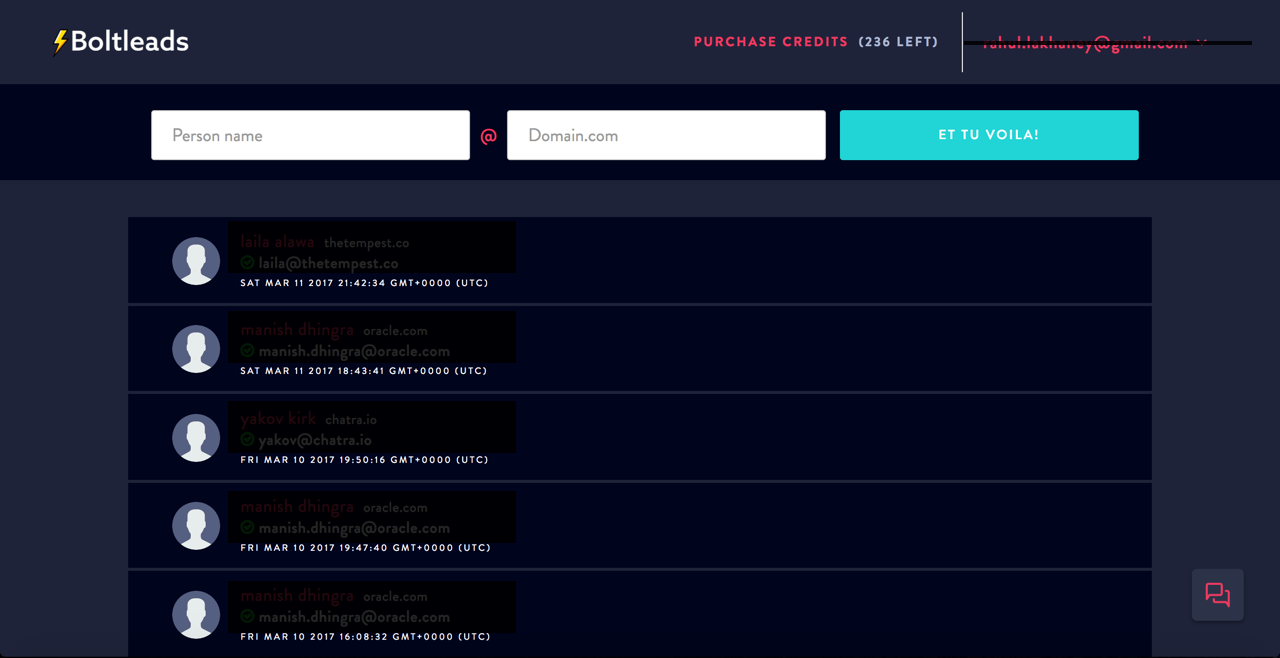Click the 236 LEFT credits counter
The width and height of the screenshot is (1280, 658).
click(x=898, y=42)
